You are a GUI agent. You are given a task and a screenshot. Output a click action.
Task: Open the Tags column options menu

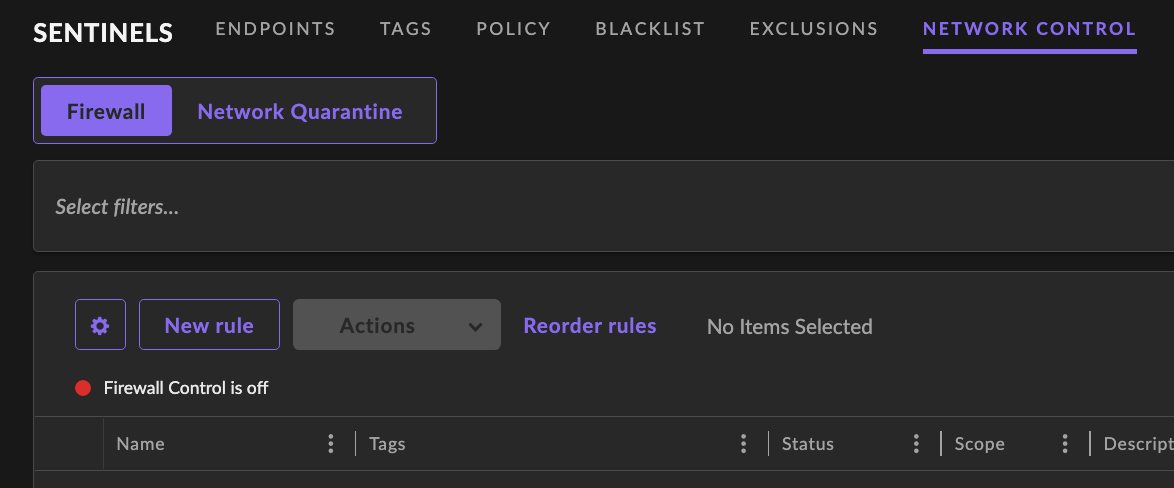[744, 444]
